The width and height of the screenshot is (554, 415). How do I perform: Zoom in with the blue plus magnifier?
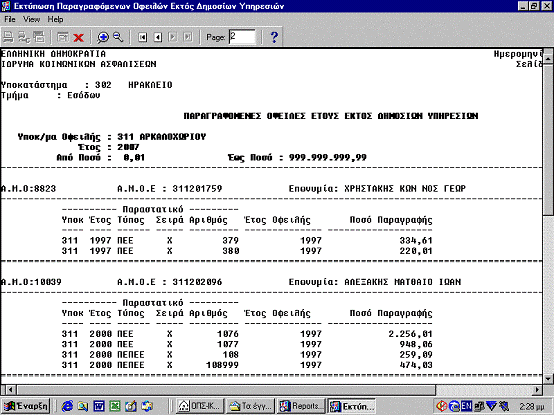pos(102,37)
